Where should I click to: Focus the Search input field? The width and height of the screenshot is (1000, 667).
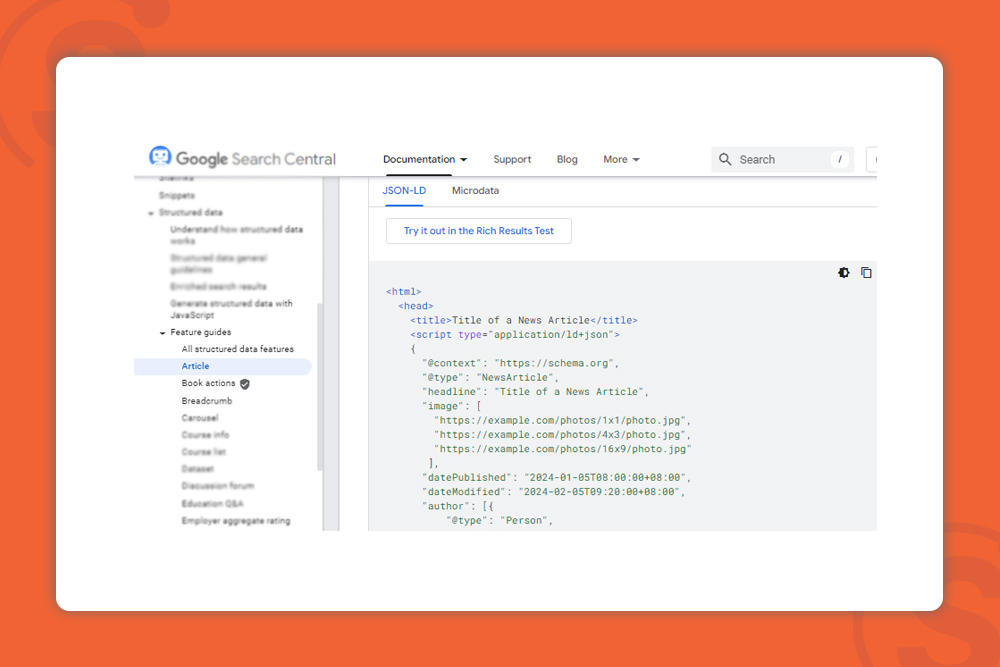click(x=780, y=159)
